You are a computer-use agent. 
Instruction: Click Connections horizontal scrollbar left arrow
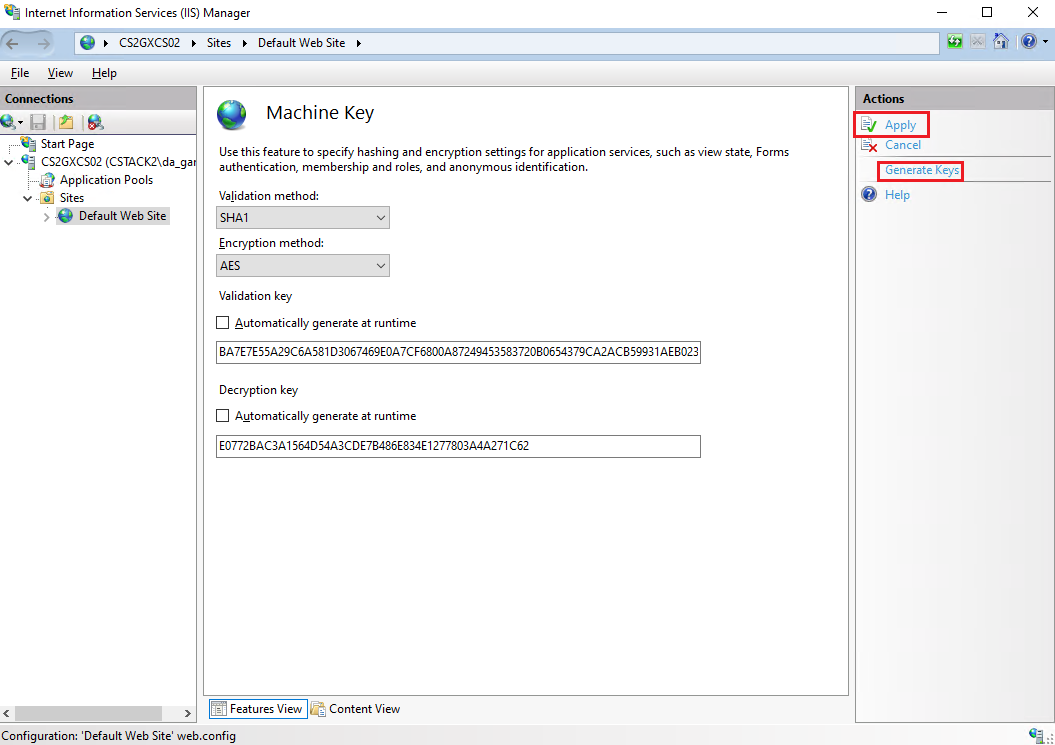(7, 713)
